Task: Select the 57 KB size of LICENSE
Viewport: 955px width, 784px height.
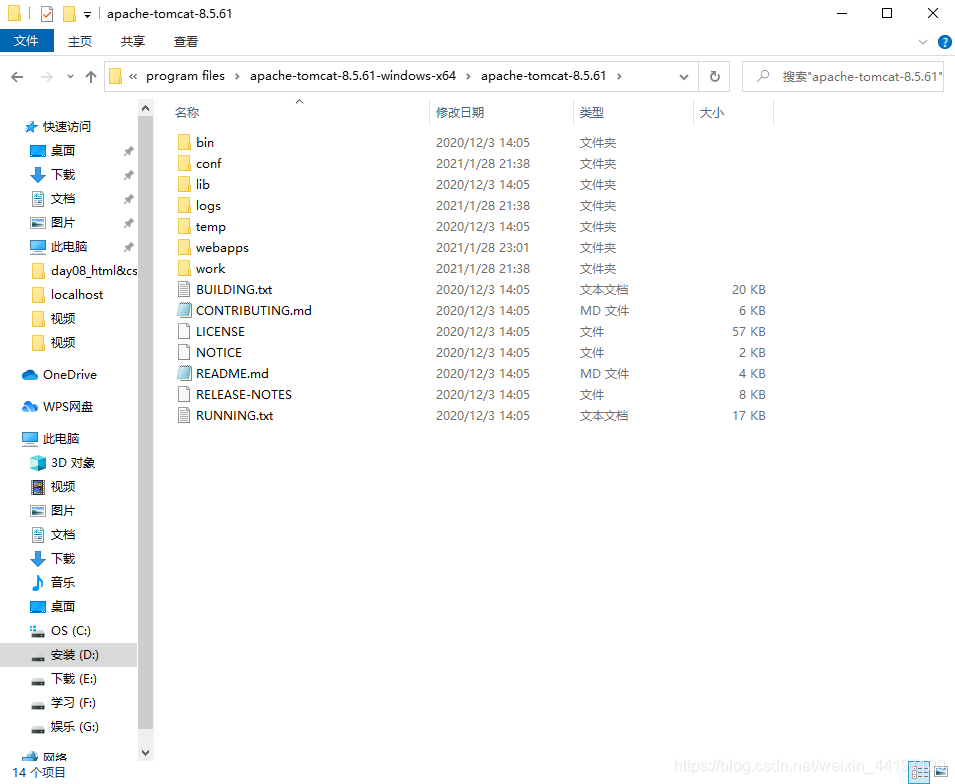Action: tap(749, 332)
